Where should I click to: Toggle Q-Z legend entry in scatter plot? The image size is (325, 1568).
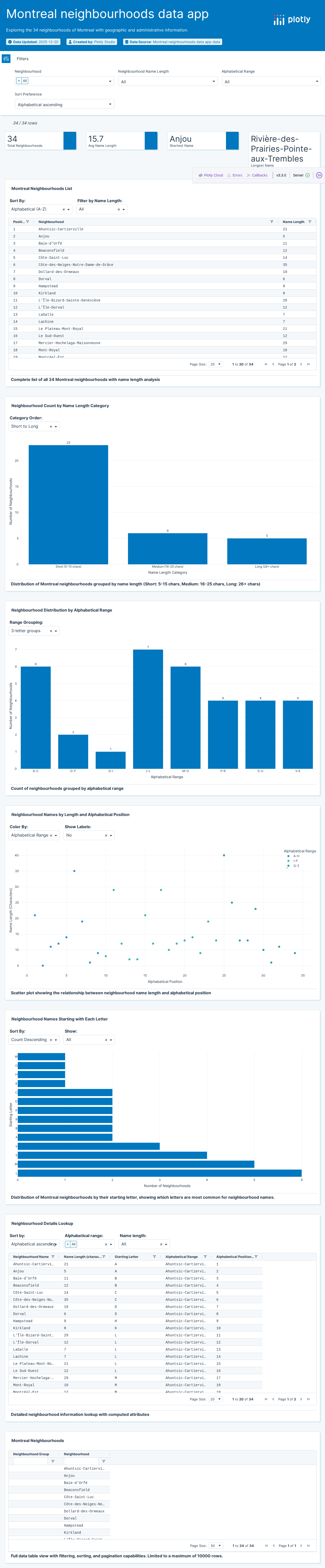293,866
